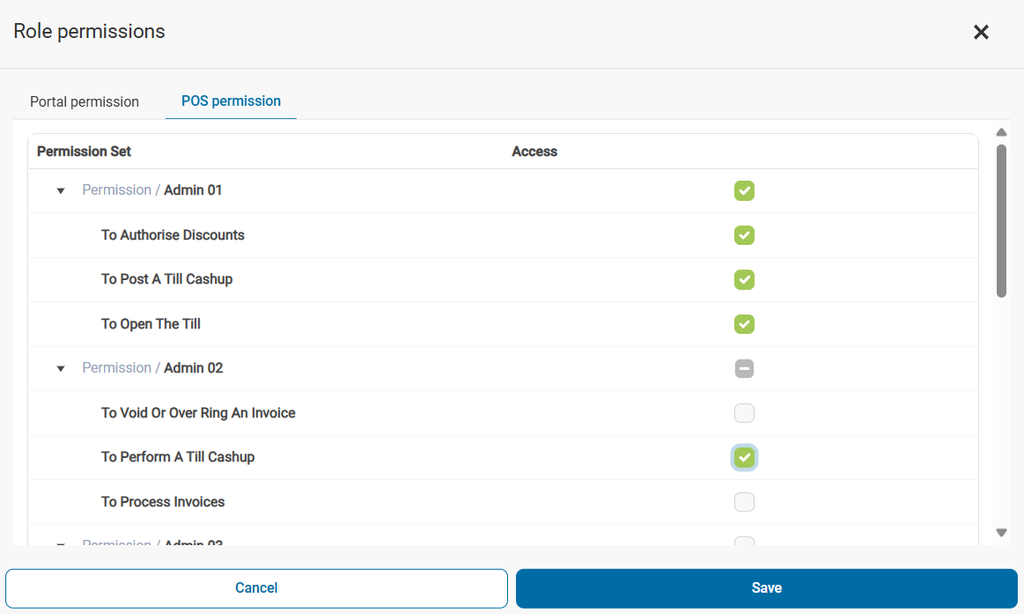Screen dimensions: 1024x614
Task: Switch to the Portal permission tab
Action: [84, 102]
